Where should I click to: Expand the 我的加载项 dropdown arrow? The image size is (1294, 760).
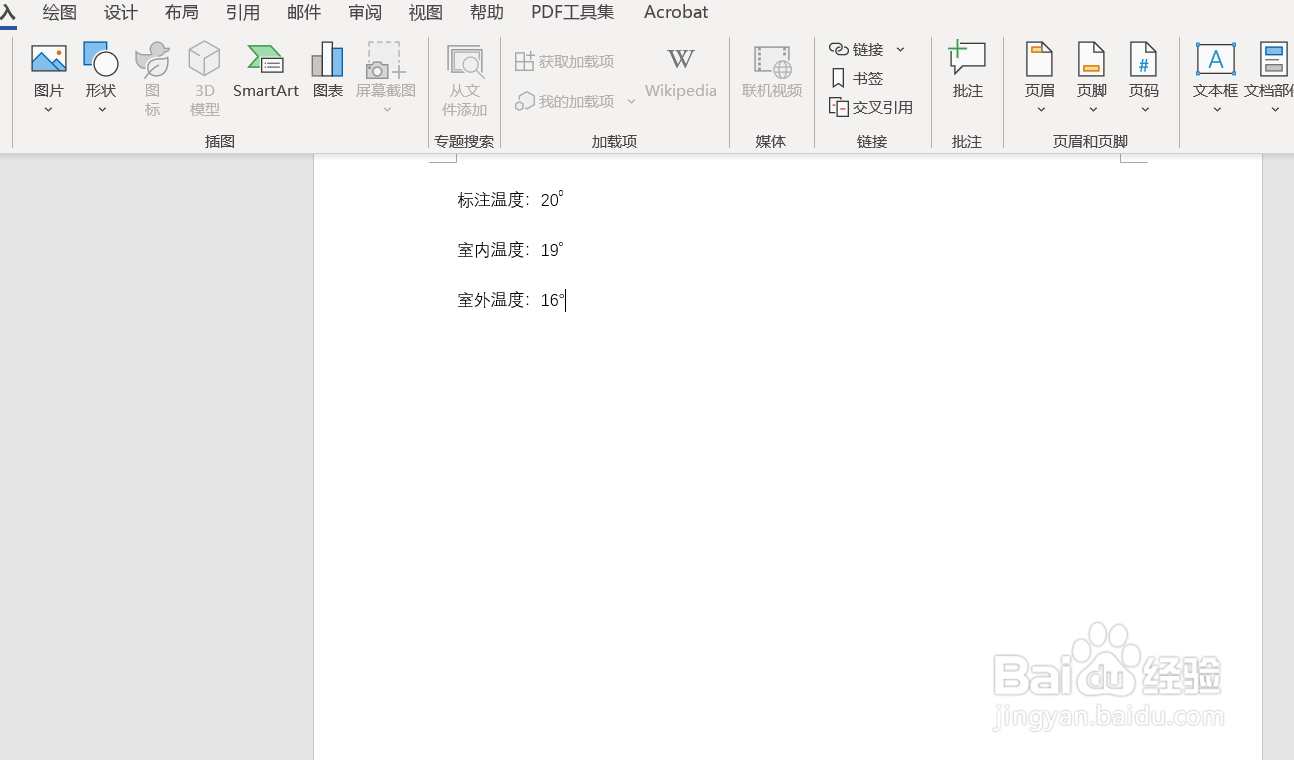coord(631,102)
